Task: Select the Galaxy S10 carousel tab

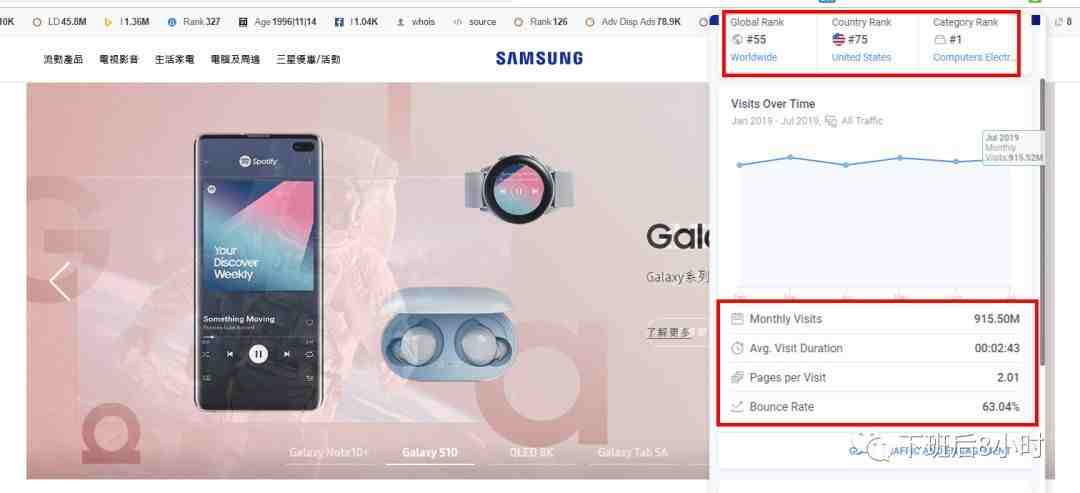Action: pos(430,452)
